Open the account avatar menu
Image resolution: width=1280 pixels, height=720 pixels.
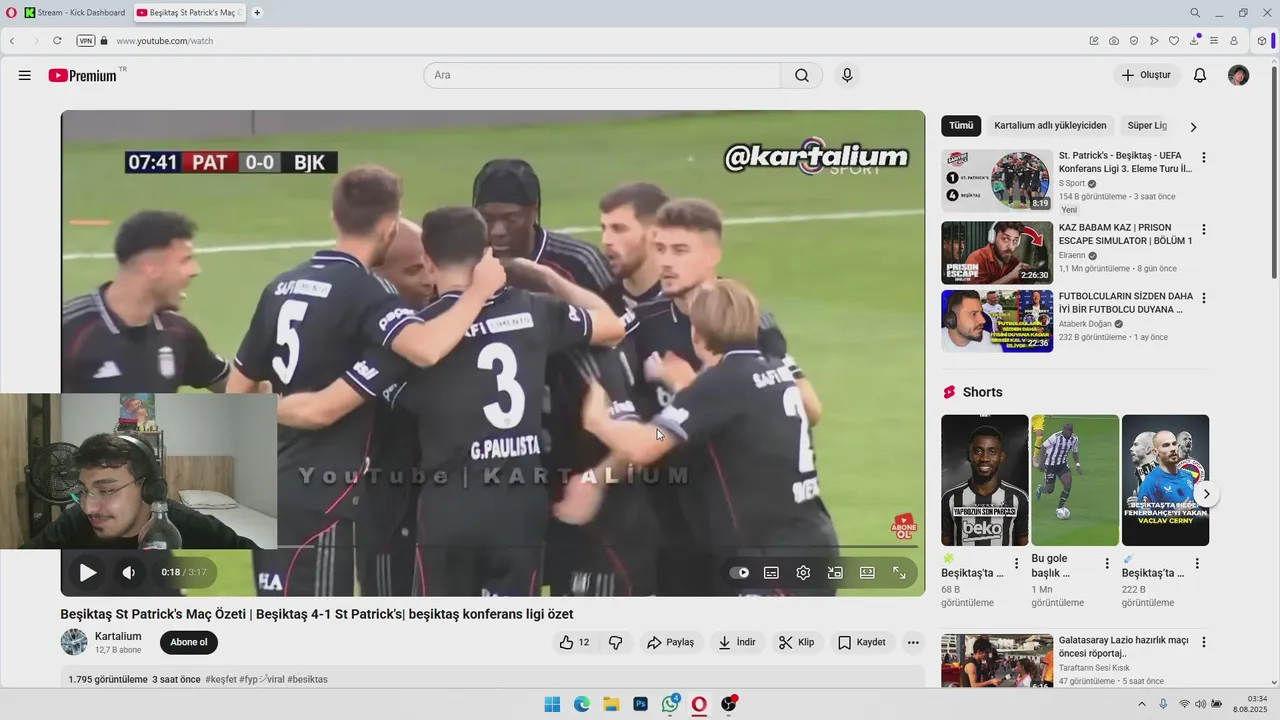tap(1238, 75)
